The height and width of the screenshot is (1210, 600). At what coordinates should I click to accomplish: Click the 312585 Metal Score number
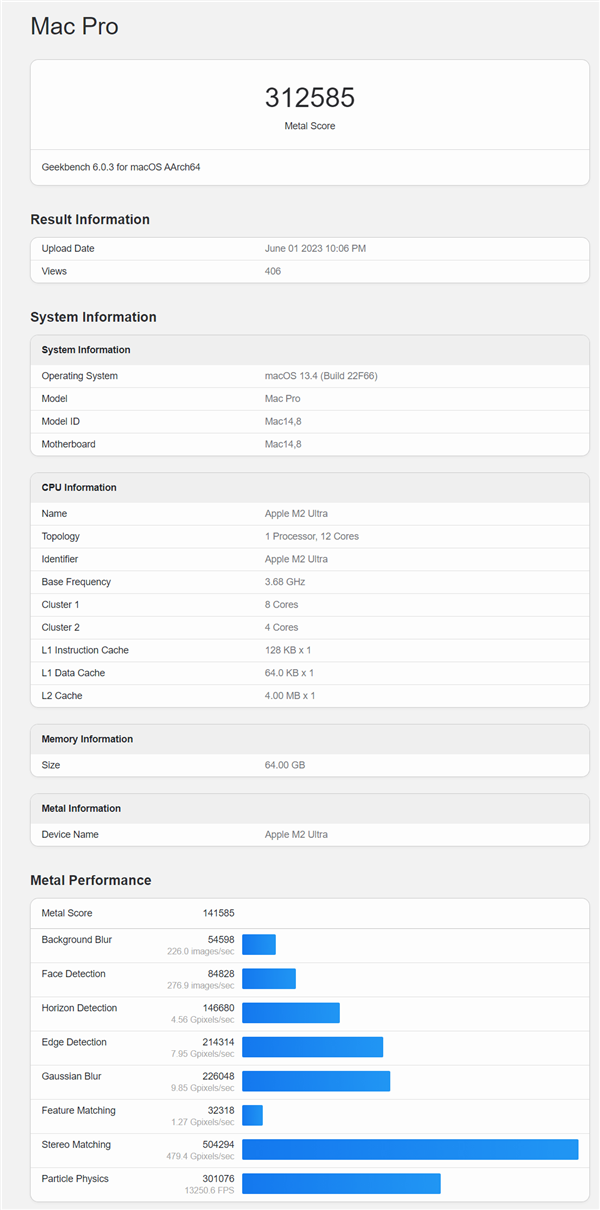pos(309,98)
